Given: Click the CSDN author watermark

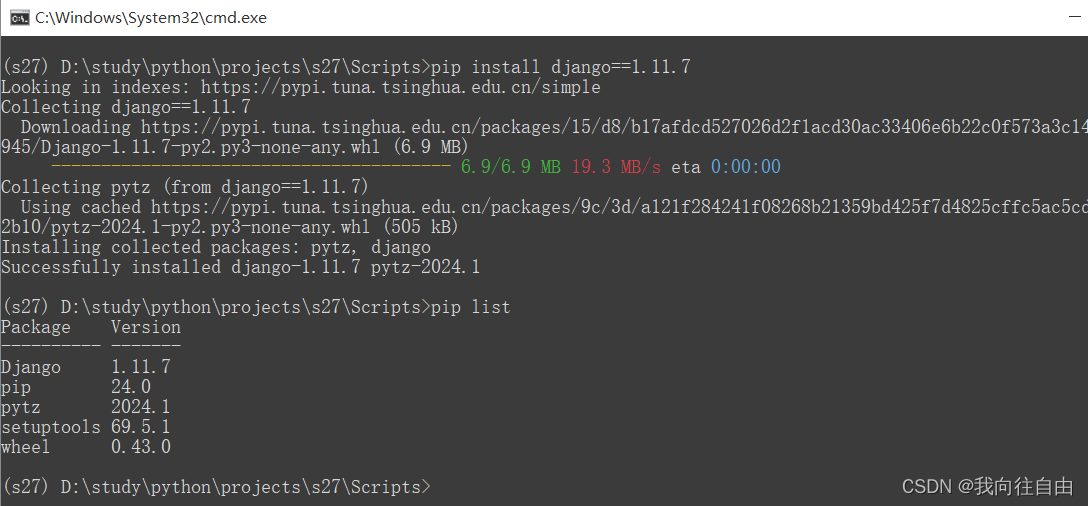Looking at the screenshot, I should 987,486.
